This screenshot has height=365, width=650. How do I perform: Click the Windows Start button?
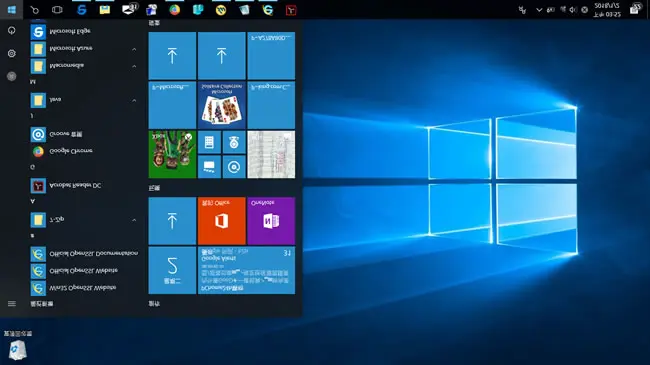point(12,10)
